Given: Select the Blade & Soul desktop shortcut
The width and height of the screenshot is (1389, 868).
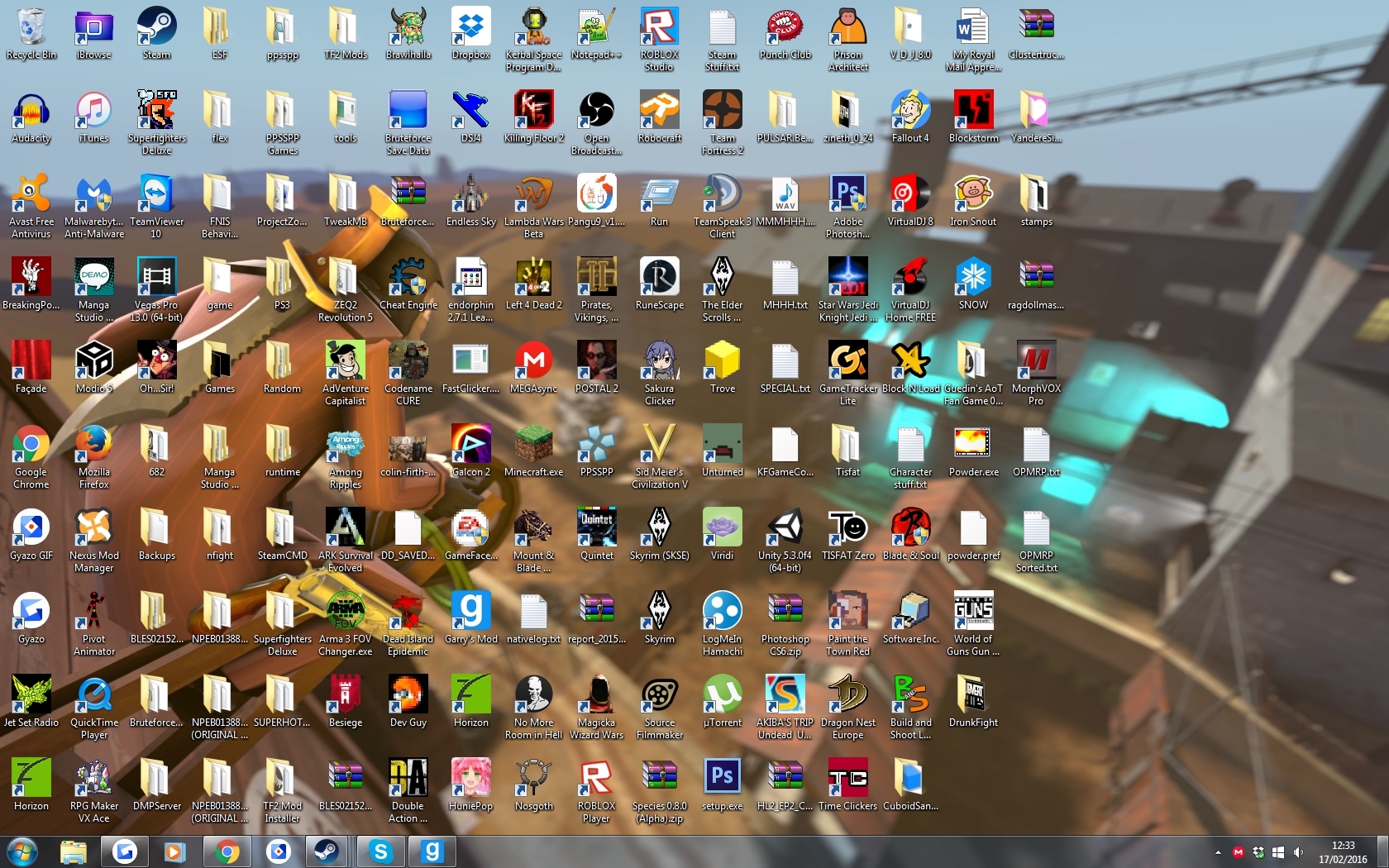Looking at the screenshot, I should [x=911, y=535].
